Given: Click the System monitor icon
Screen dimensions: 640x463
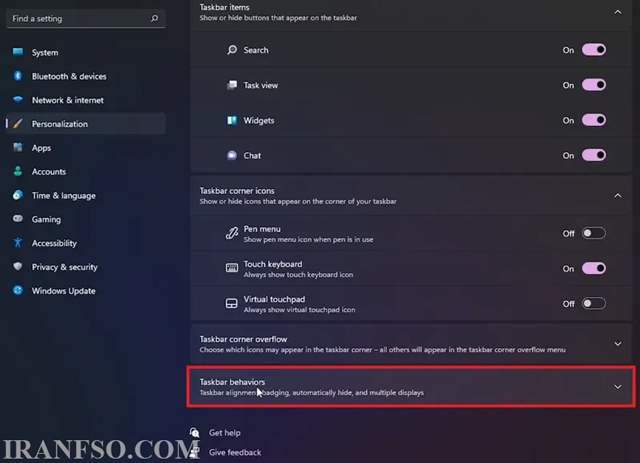Looking at the screenshot, I should (18, 51).
